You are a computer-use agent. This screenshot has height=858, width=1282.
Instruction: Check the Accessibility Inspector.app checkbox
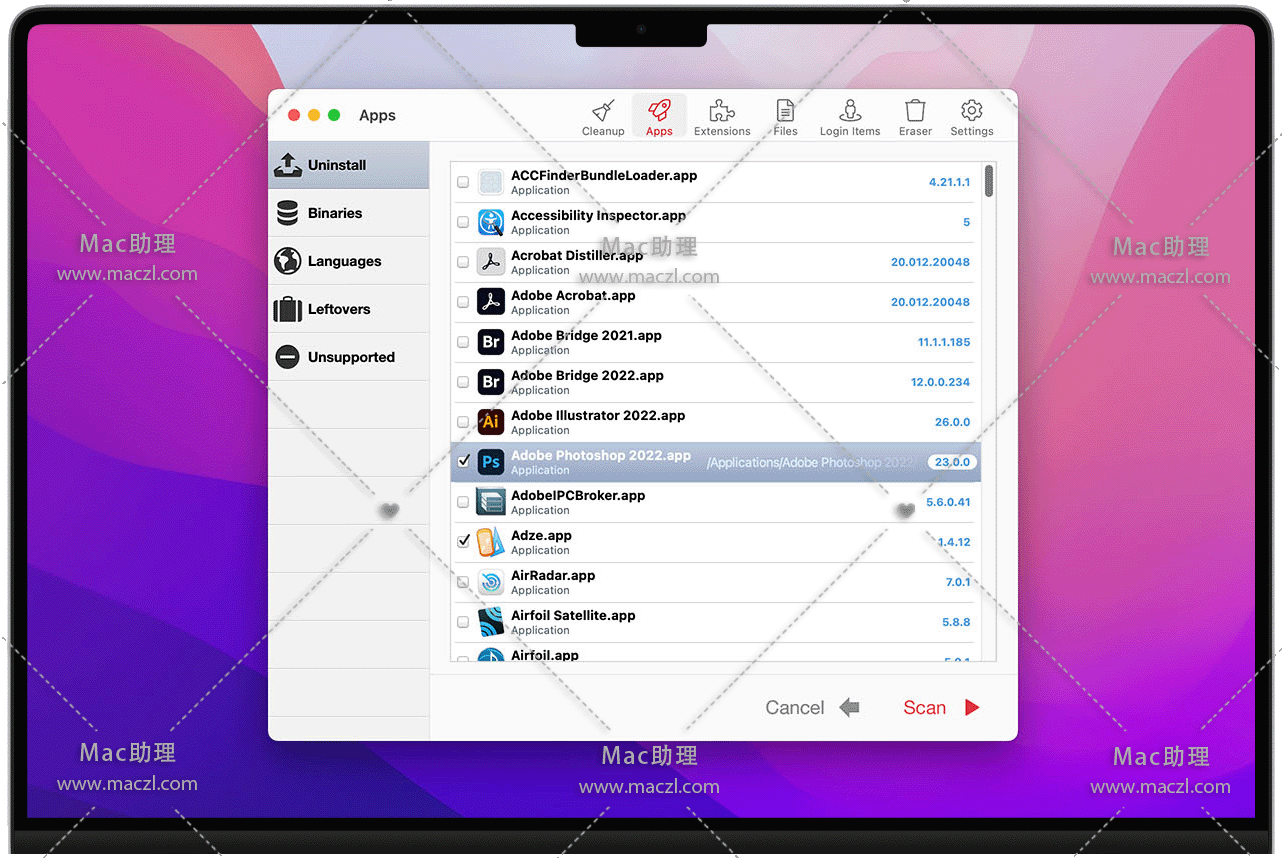463,222
